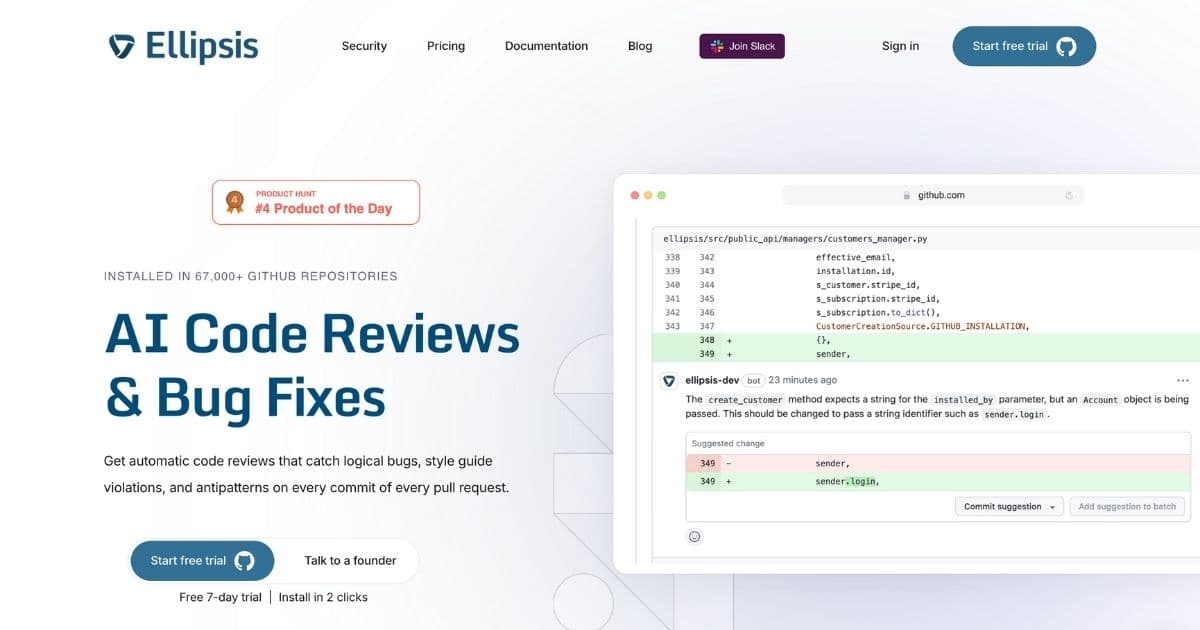The height and width of the screenshot is (630, 1200).
Task: Click the Commit suggestion button
Action: click(x=1003, y=506)
